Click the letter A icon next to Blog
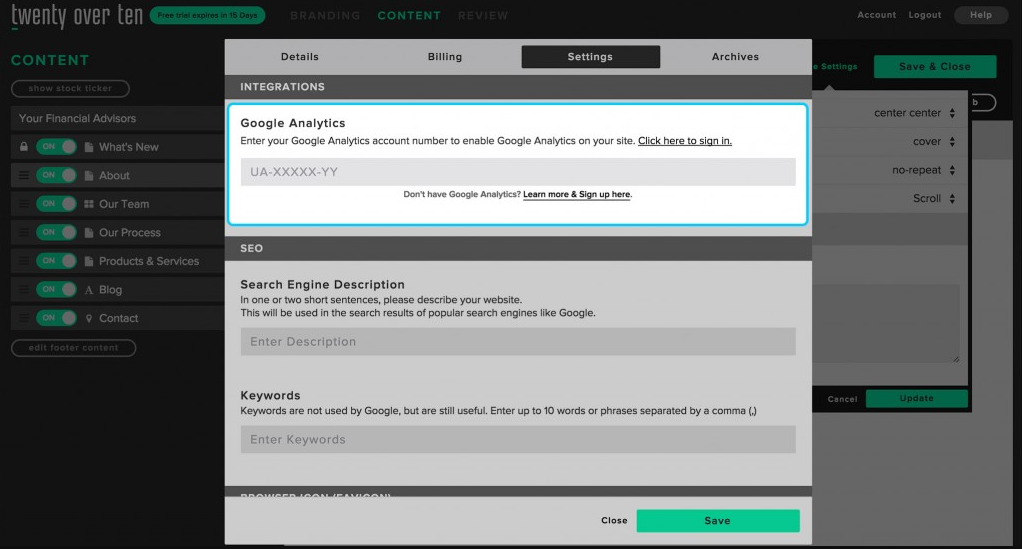Screen dimensions: 1022x549 click(89, 289)
